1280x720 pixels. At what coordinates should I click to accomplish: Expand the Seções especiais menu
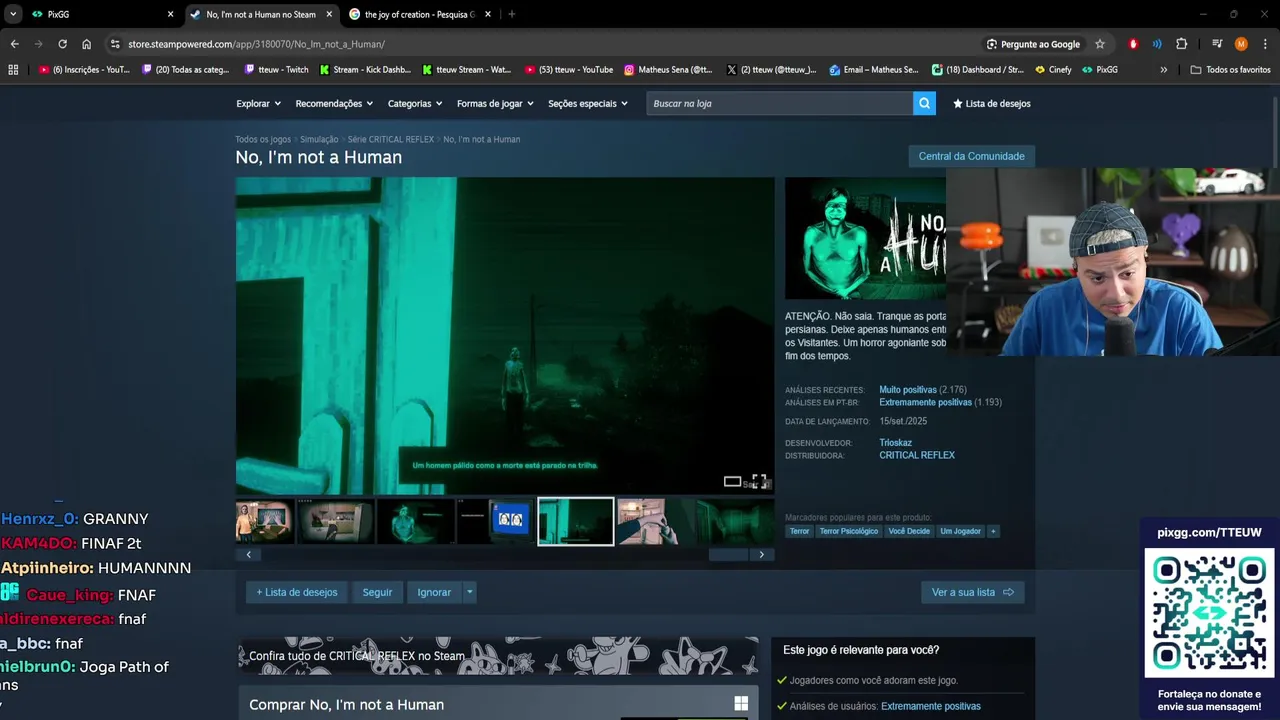[588, 103]
